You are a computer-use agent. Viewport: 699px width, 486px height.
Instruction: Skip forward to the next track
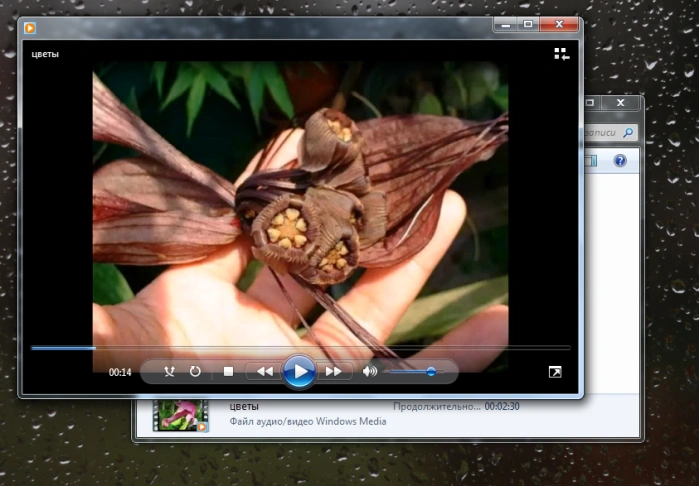click(x=333, y=371)
